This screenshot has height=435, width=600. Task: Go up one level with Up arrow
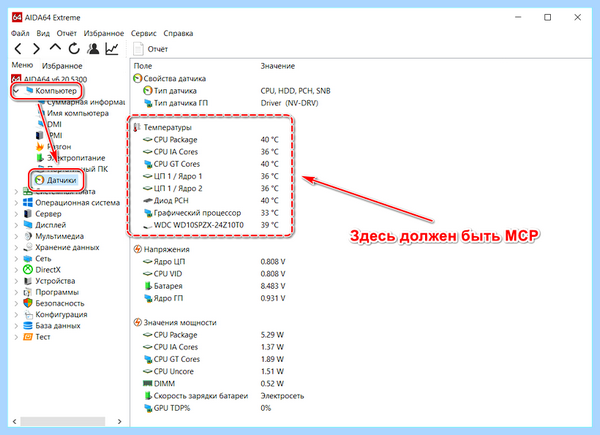point(55,48)
